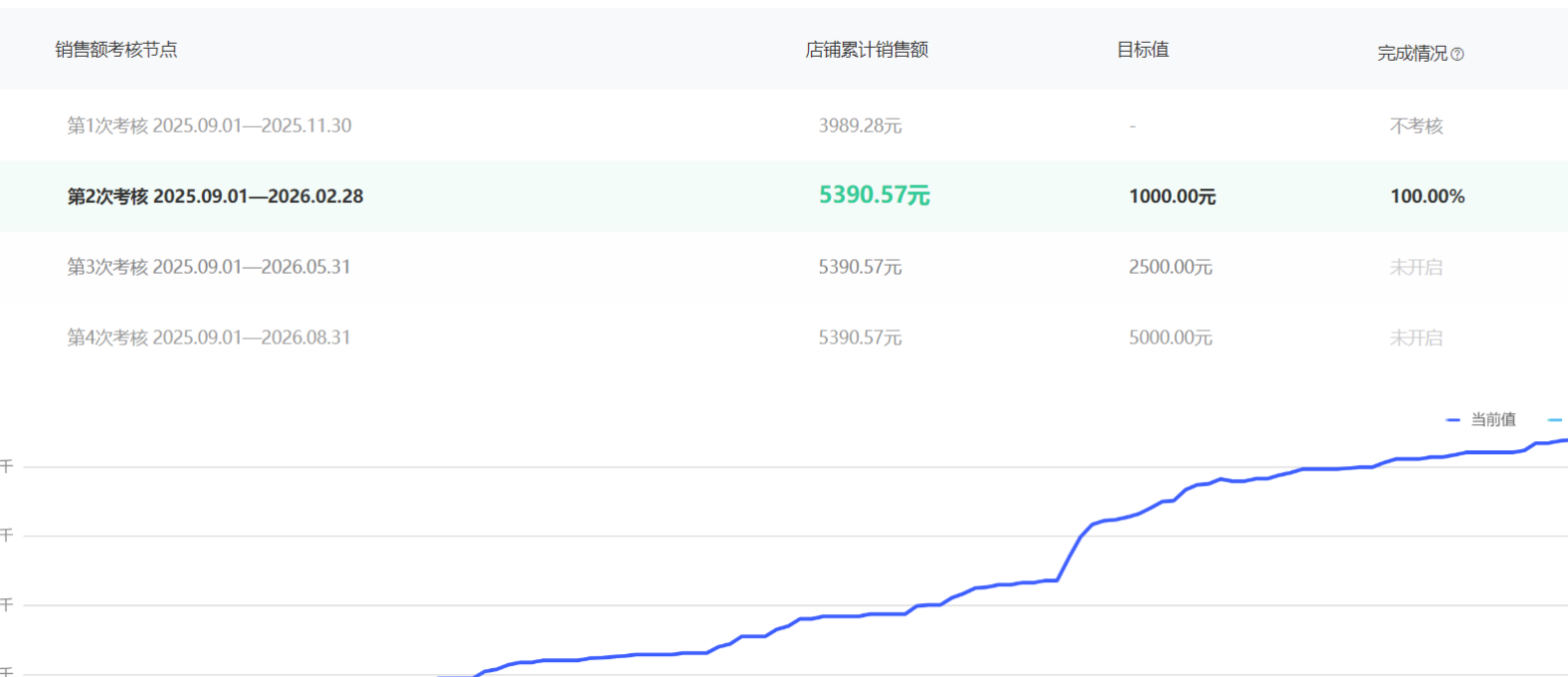Click the light blue legend marker at right edge
This screenshot has width=1568, height=677.
[x=1556, y=420]
